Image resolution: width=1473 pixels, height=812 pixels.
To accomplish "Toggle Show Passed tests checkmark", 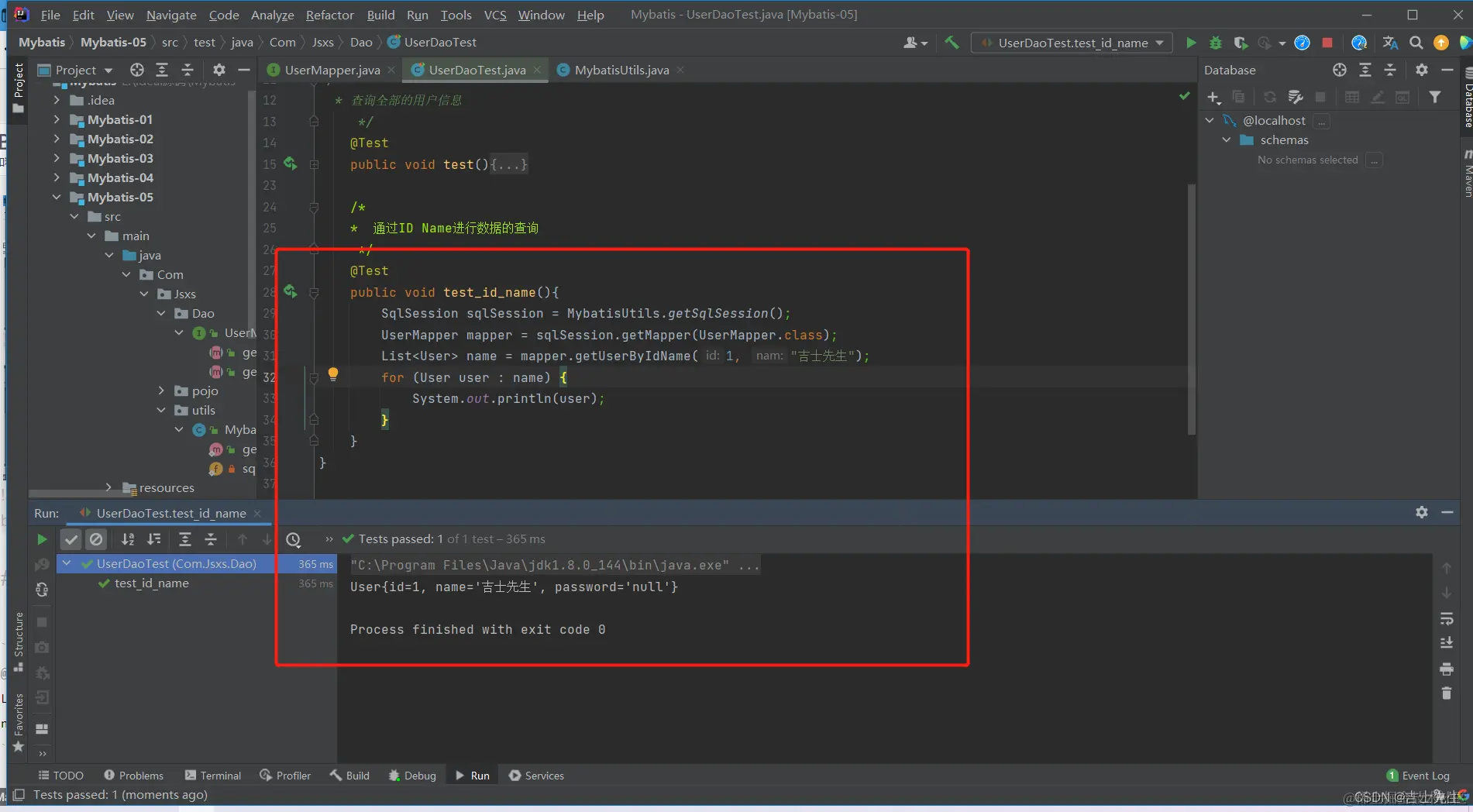I will point(71,539).
